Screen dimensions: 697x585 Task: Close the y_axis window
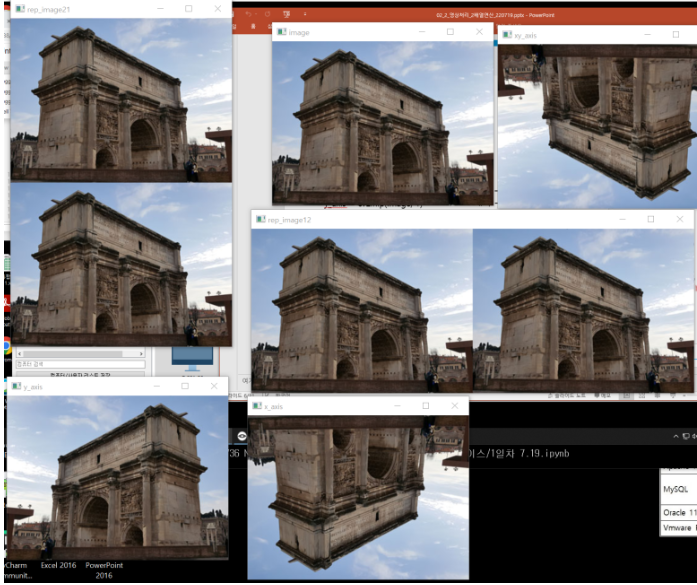coord(214,386)
